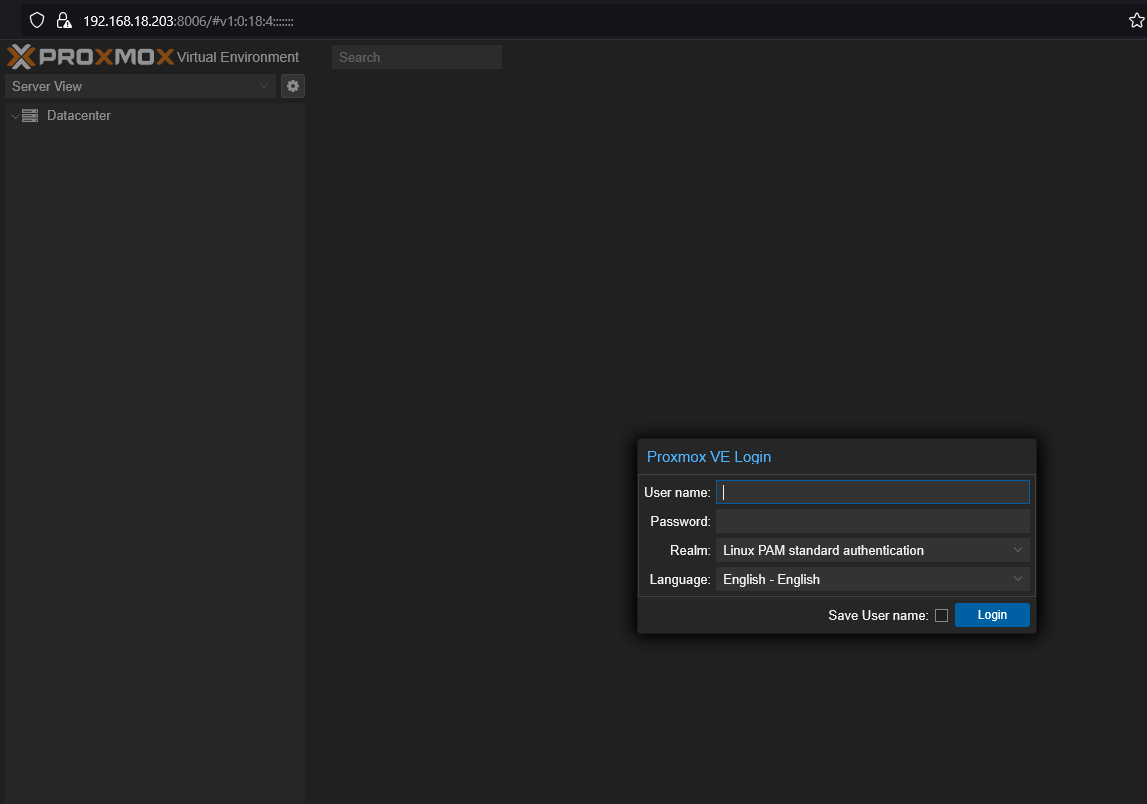This screenshot has width=1147, height=804.
Task: Bookmark this page with the star icon
Action: 1136,20
